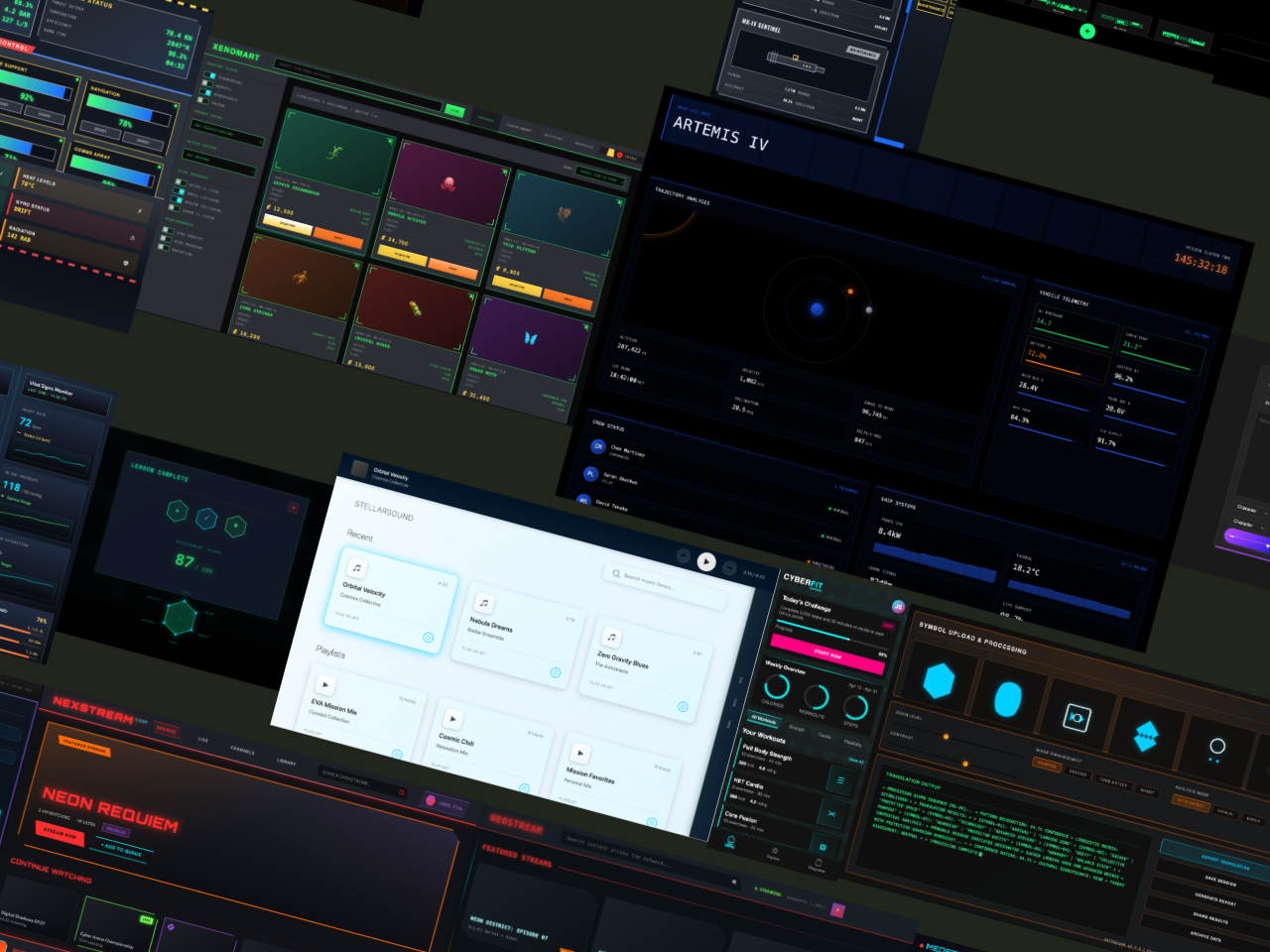Click the music note icon on Zero Gravity Blues
The image size is (1270, 952).
tap(611, 638)
